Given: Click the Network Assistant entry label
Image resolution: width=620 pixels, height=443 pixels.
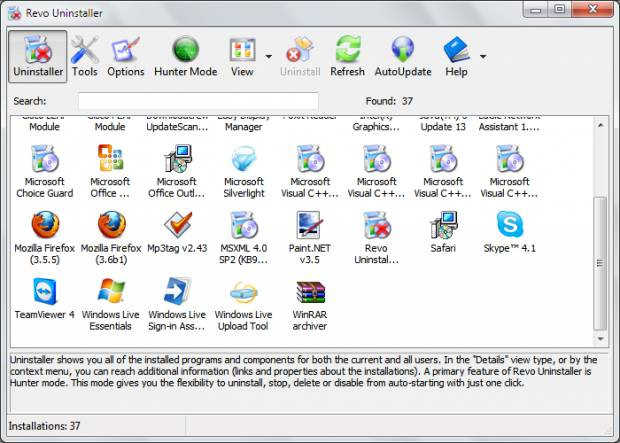Looking at the screenshot, I should pos(509,124).
